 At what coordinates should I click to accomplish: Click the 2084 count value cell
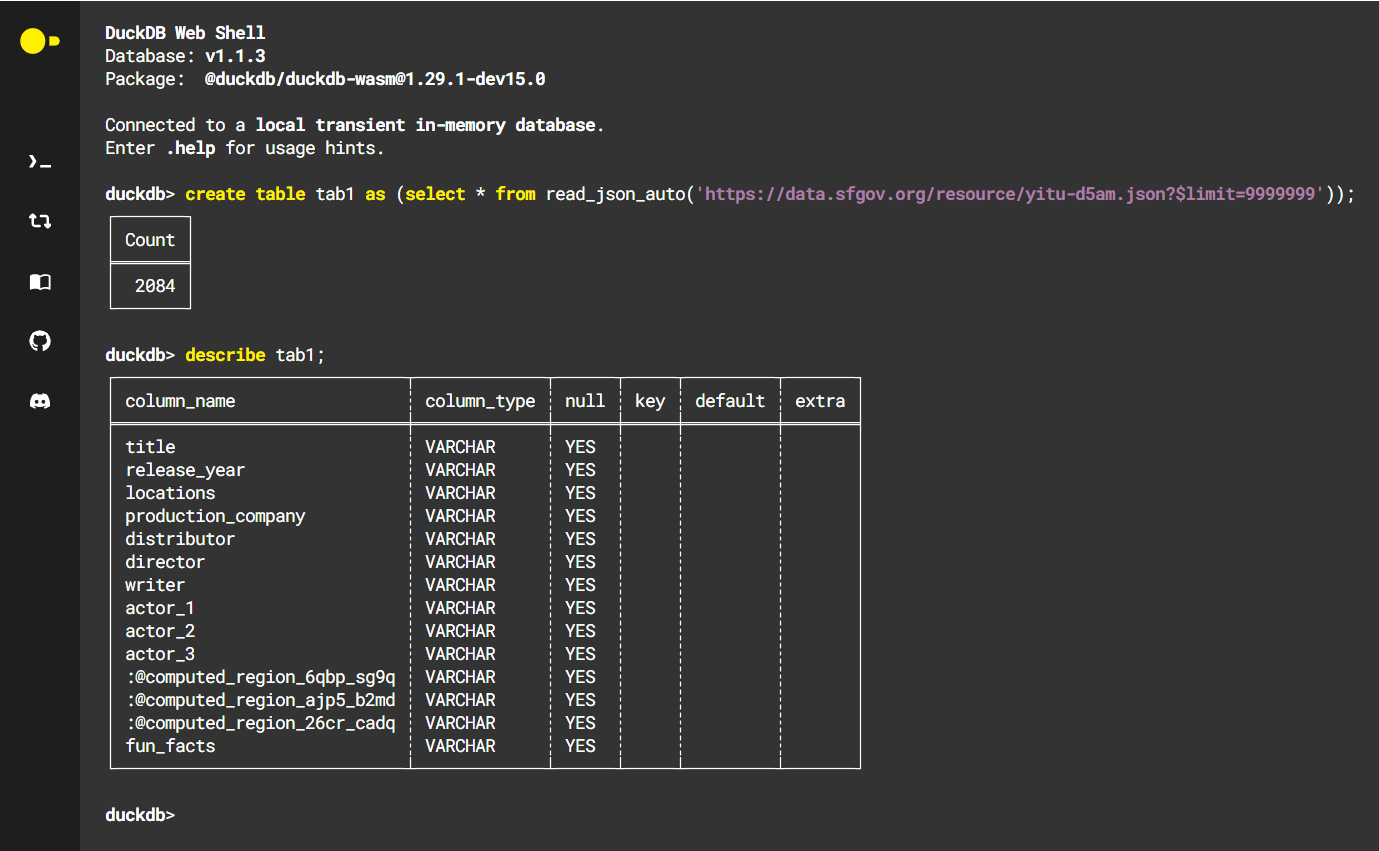click(155, 286)
